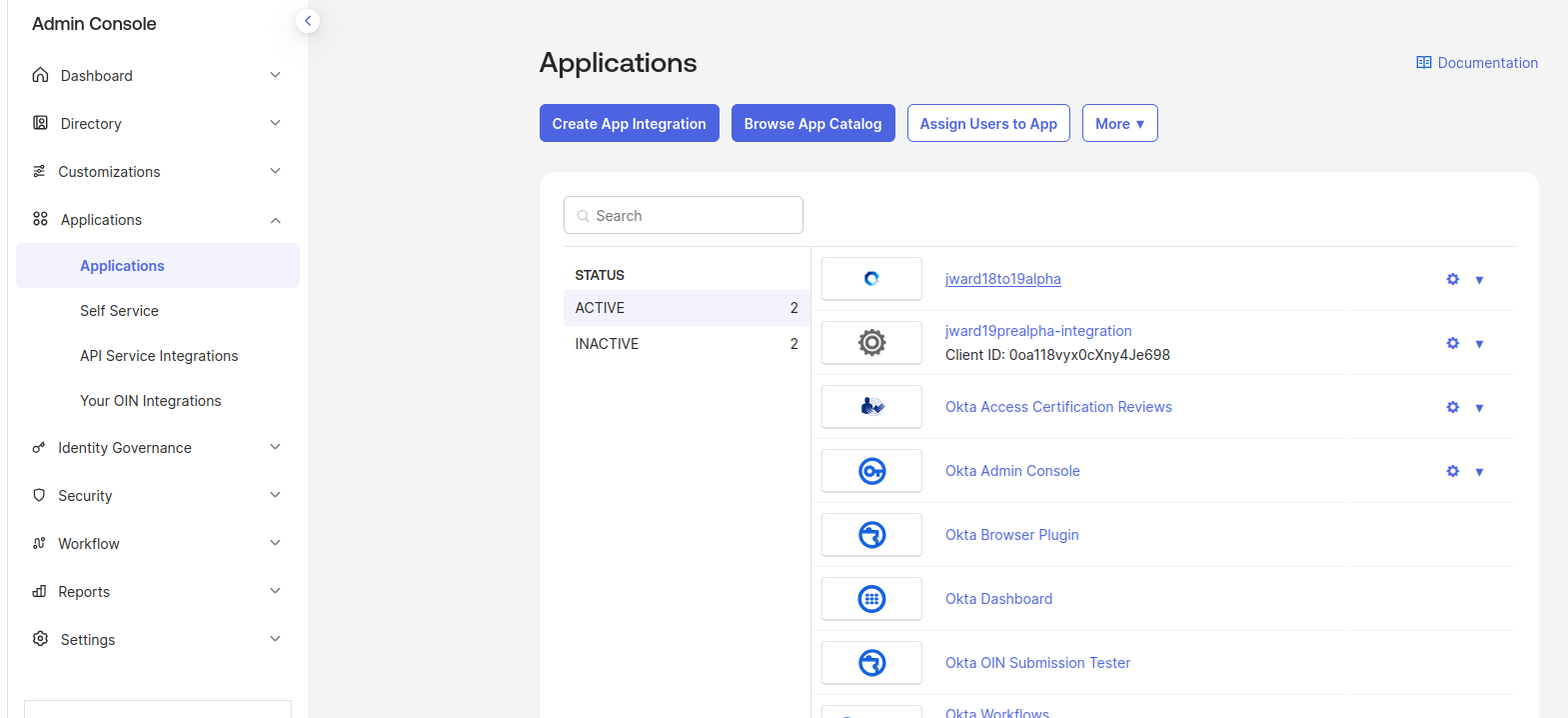The width and height of the screenshot is (1568, 718).
Task: Click jward19prealpha-integration gear logo
Action: (871, 343)
